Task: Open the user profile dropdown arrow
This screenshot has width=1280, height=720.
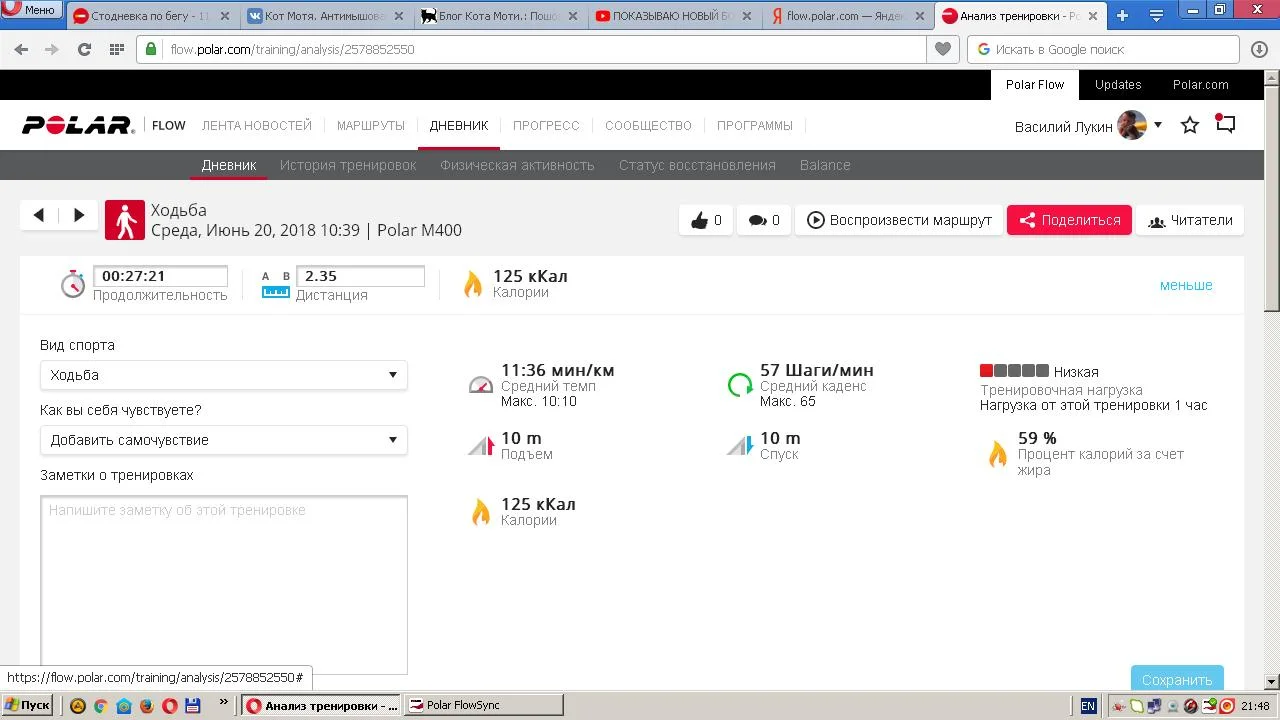Action: coord(1158,125)
